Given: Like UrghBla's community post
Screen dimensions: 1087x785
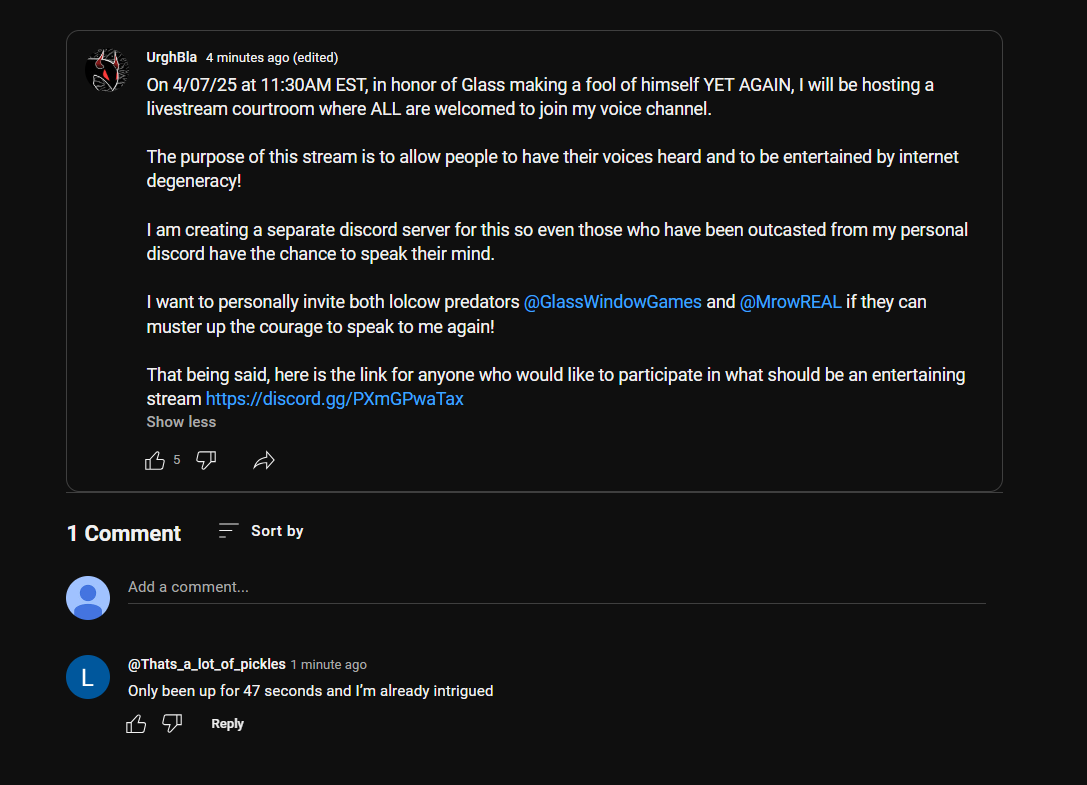Looking at the screenshot, I should tap(155, 460).
